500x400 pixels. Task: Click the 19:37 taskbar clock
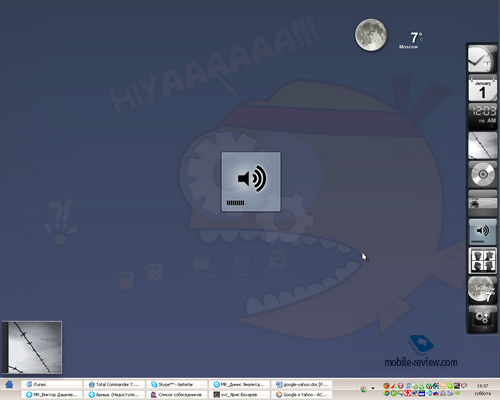[x=482, y=386]
